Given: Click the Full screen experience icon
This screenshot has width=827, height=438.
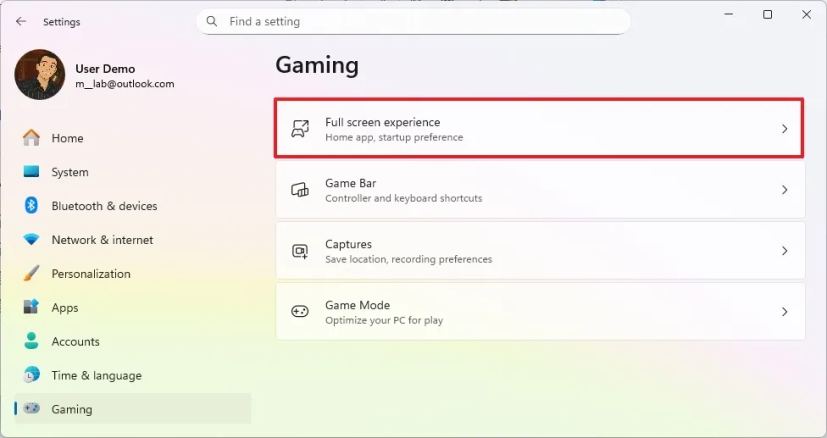Looking at the screenshot, I should click(x=300, y=129).
